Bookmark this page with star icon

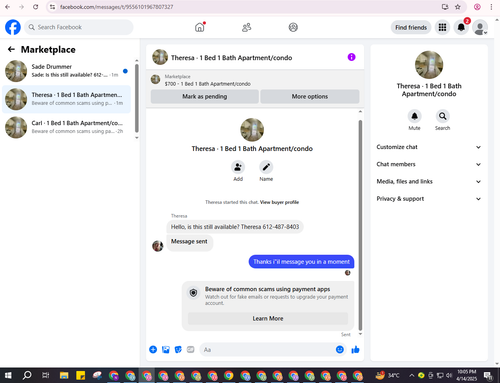[458, 7]
